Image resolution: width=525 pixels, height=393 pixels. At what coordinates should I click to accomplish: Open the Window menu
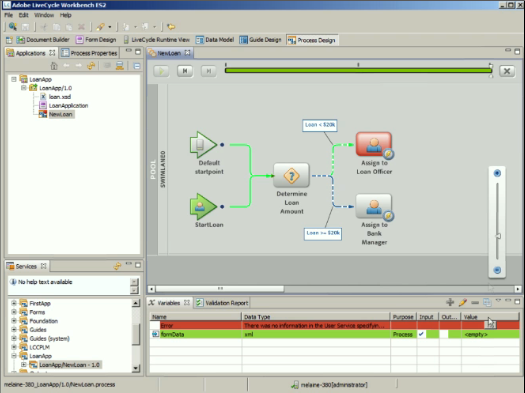(x=44, y=15)
